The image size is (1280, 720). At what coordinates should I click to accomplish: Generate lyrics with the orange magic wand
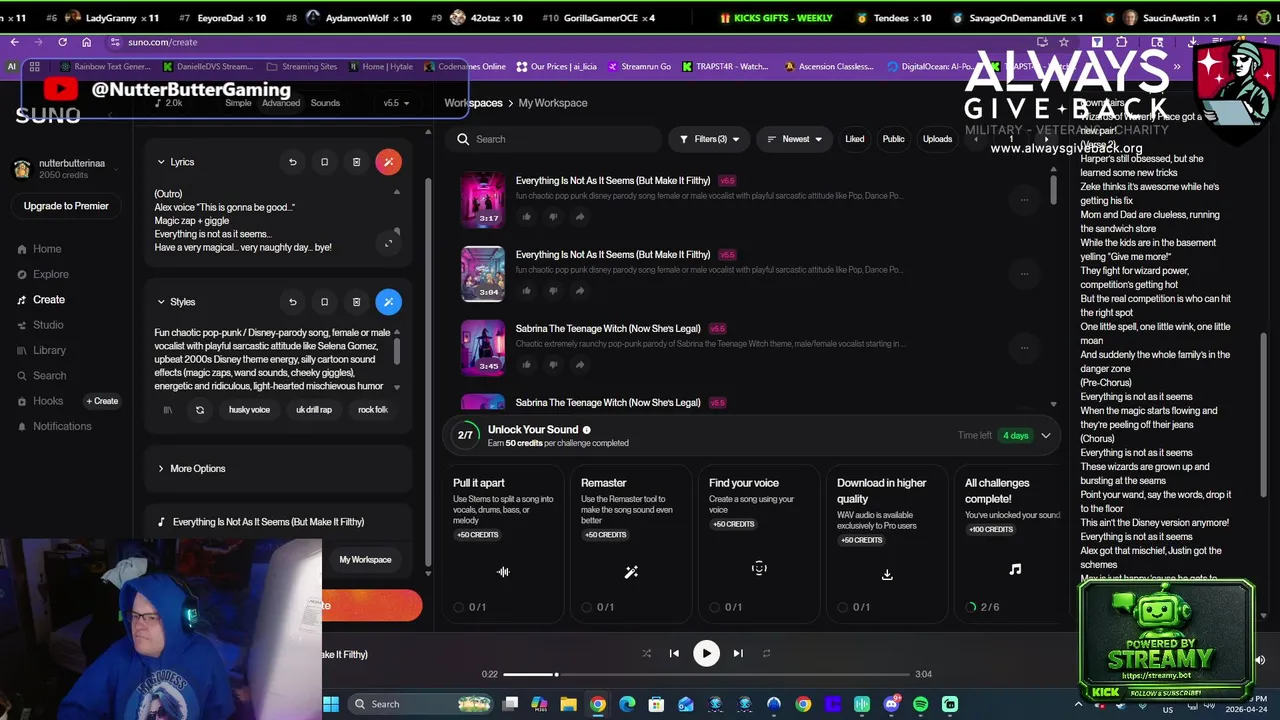tap(388, 162)
